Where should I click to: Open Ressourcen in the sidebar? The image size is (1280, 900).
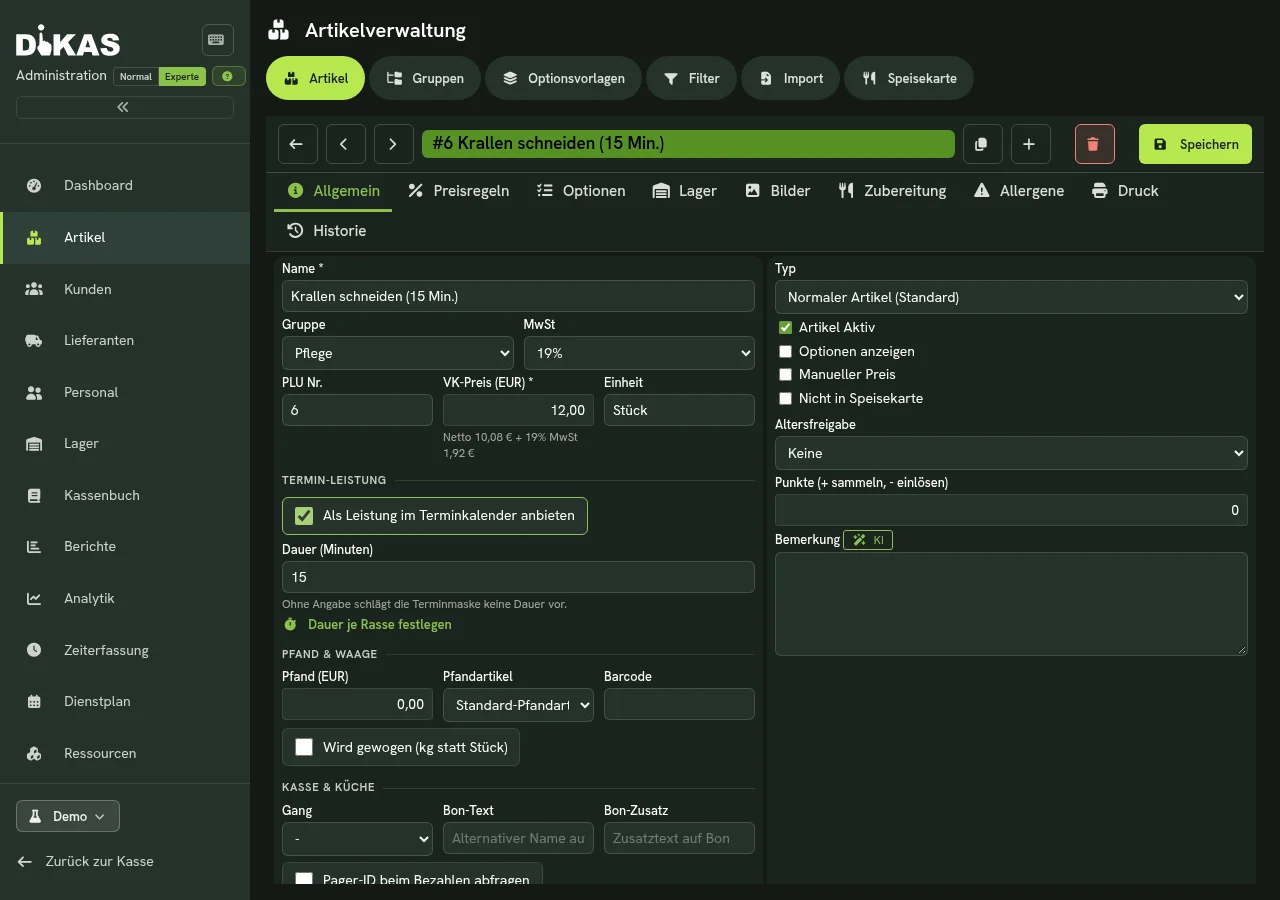[x=125, y=753]
